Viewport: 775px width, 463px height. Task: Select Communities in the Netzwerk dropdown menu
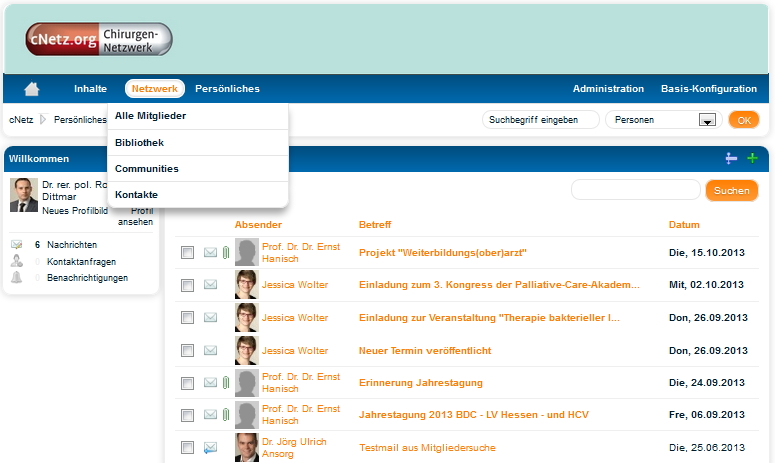pyautogui.click(x=147, y=169)
